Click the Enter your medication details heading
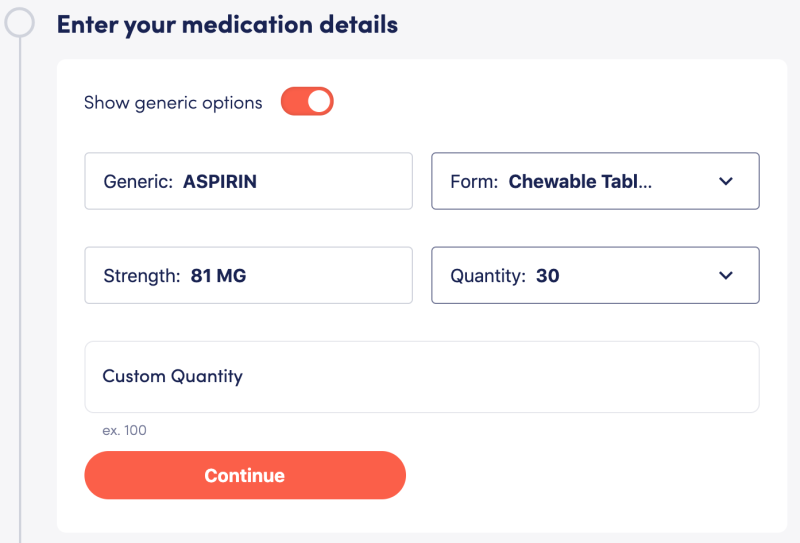This screenshot has width=800, height=543. coord(227,24)
